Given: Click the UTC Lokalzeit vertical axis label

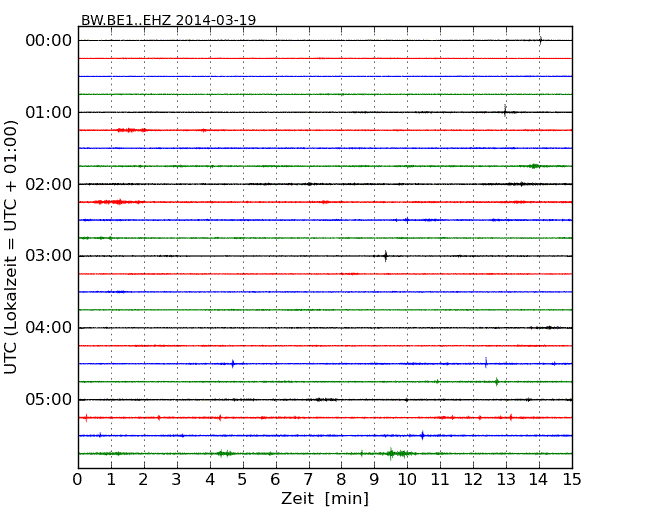Looking at the screenshot, I should click(x=10, y=247).
